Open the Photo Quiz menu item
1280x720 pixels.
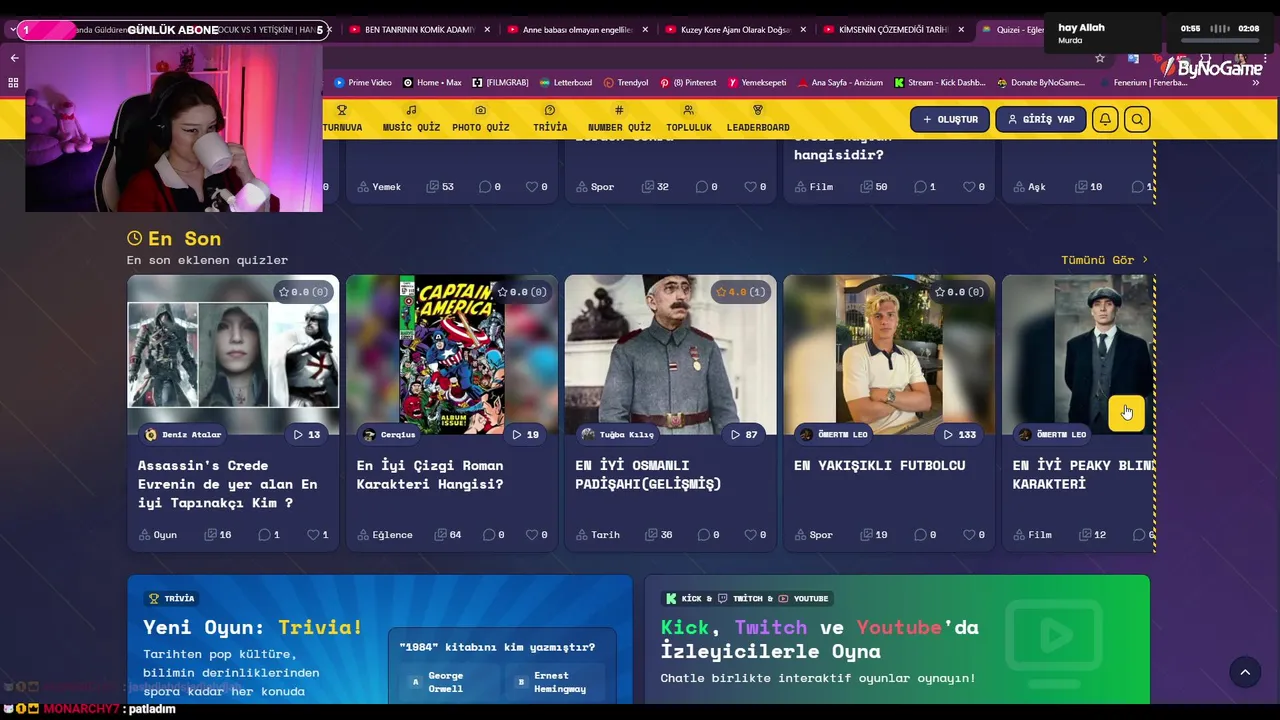481,119
